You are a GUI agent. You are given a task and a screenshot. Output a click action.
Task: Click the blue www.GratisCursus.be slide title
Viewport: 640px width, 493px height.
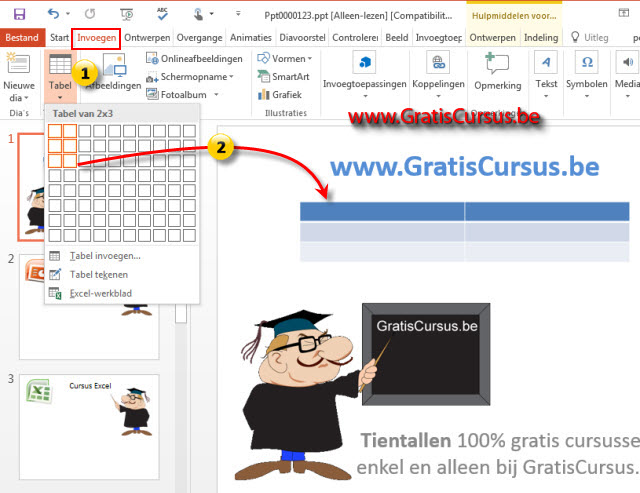pos(464,167)
